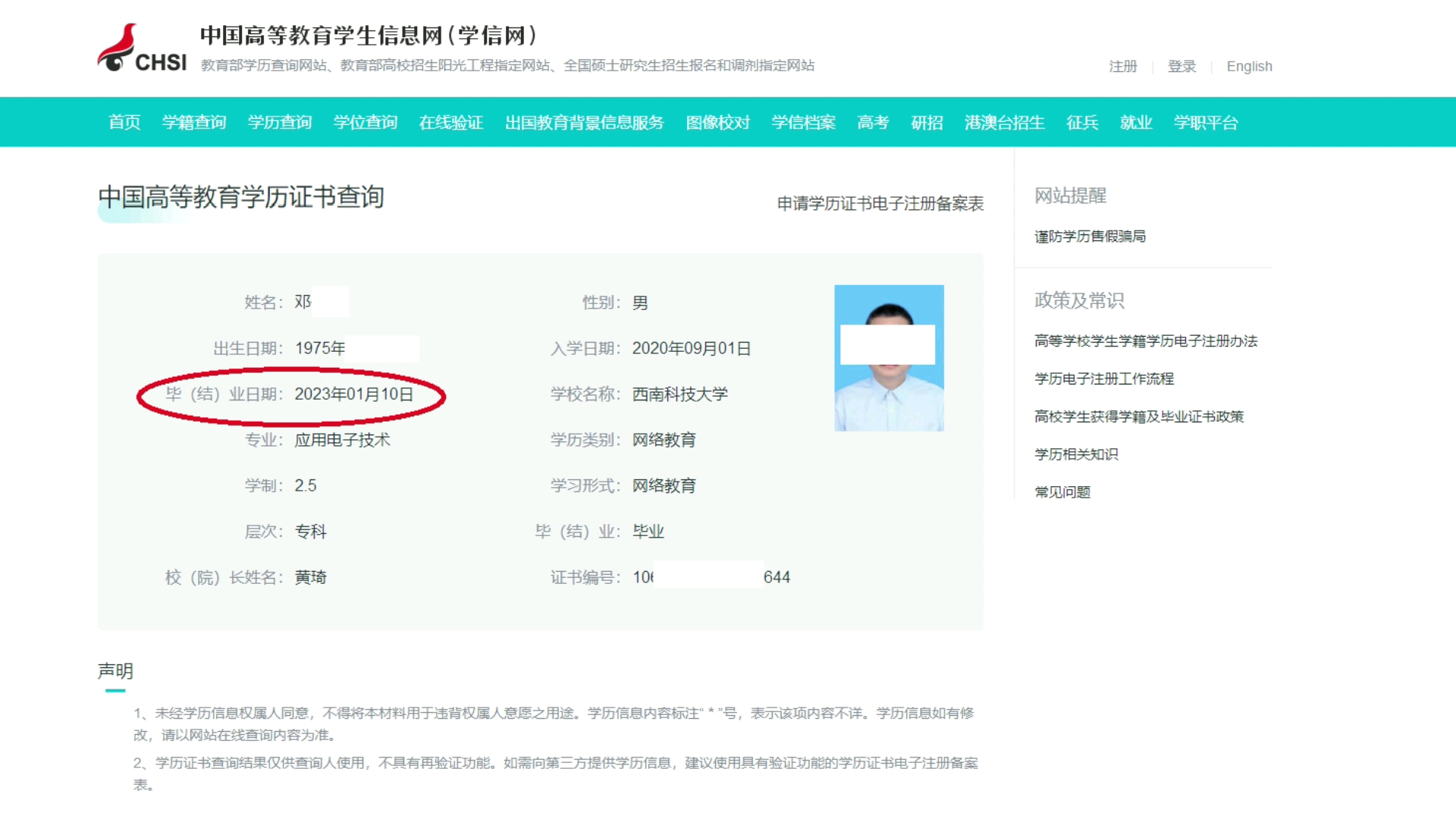Open 常见问题 link
This screenshot has height=819, width=1456.
(x=1062, y=492)
